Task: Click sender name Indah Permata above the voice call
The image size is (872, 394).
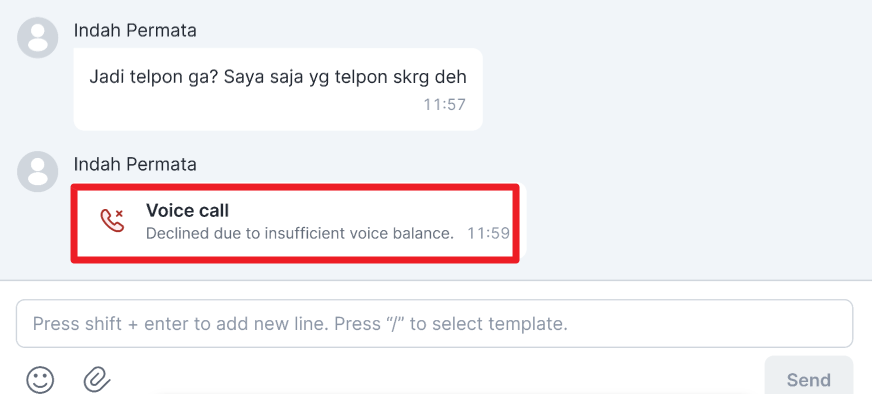Action: tap(135, 164)
